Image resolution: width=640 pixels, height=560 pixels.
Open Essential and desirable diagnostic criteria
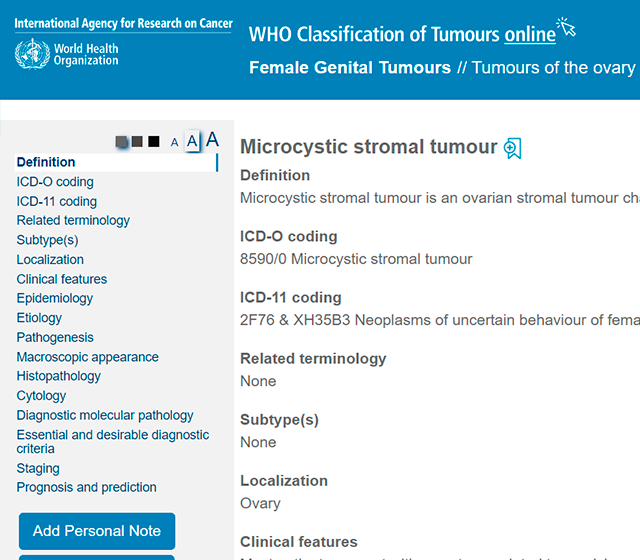[113, 442]
